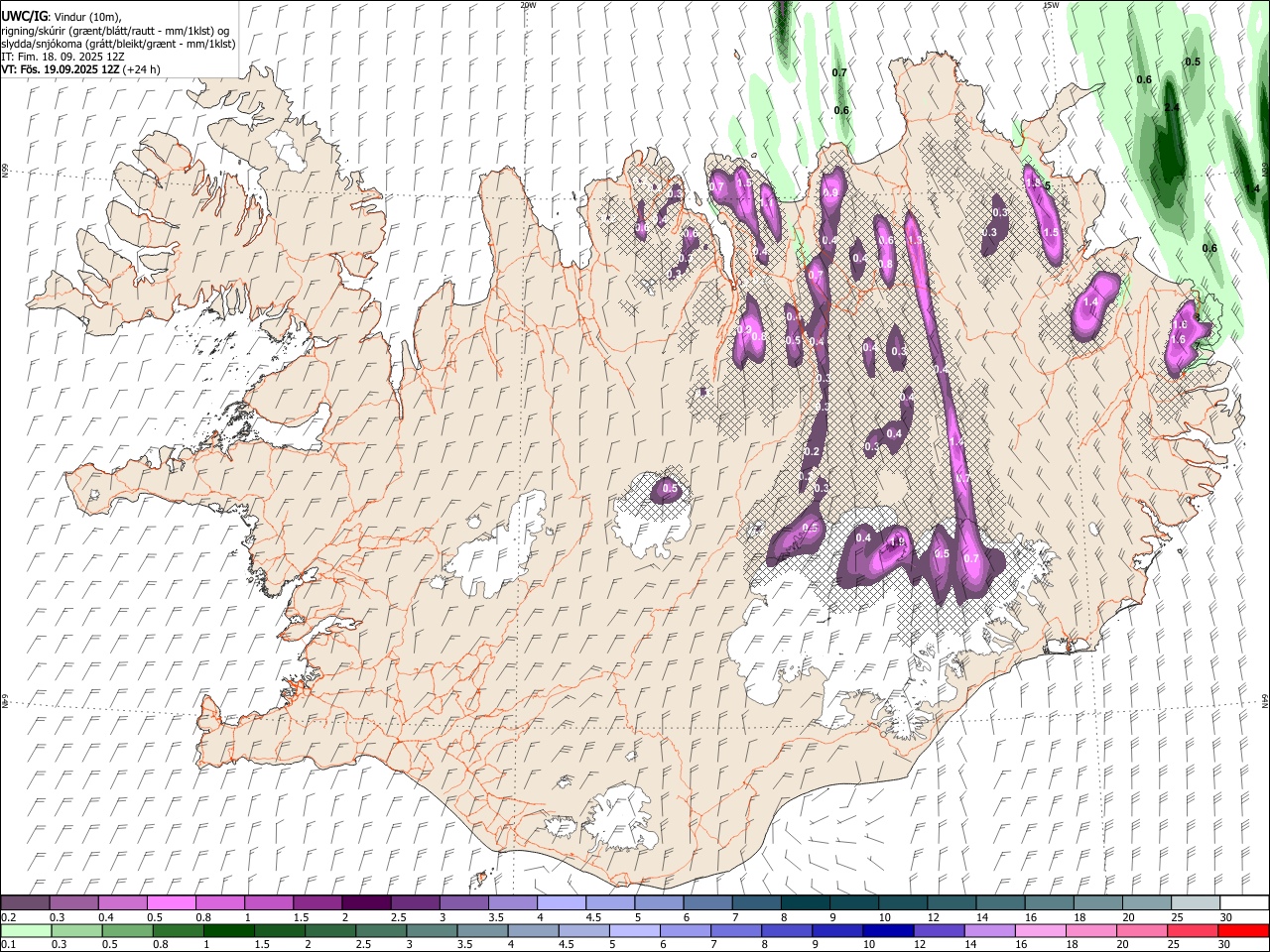Click the 1.5 label under the lower legend row
This screenshot has width=1270, height=952.
tap(262, 944)
